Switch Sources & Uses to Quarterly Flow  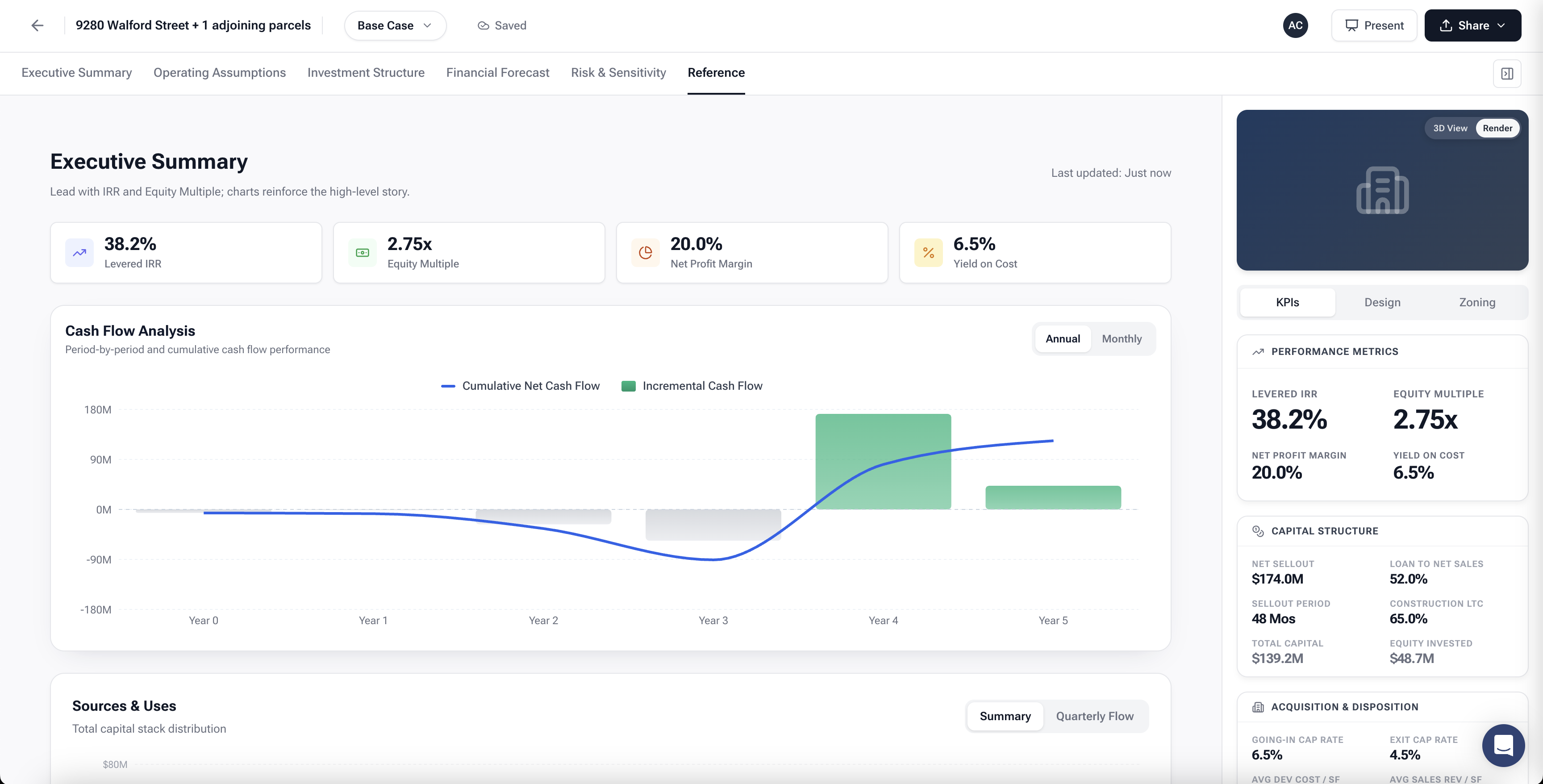coord(1094,716)
